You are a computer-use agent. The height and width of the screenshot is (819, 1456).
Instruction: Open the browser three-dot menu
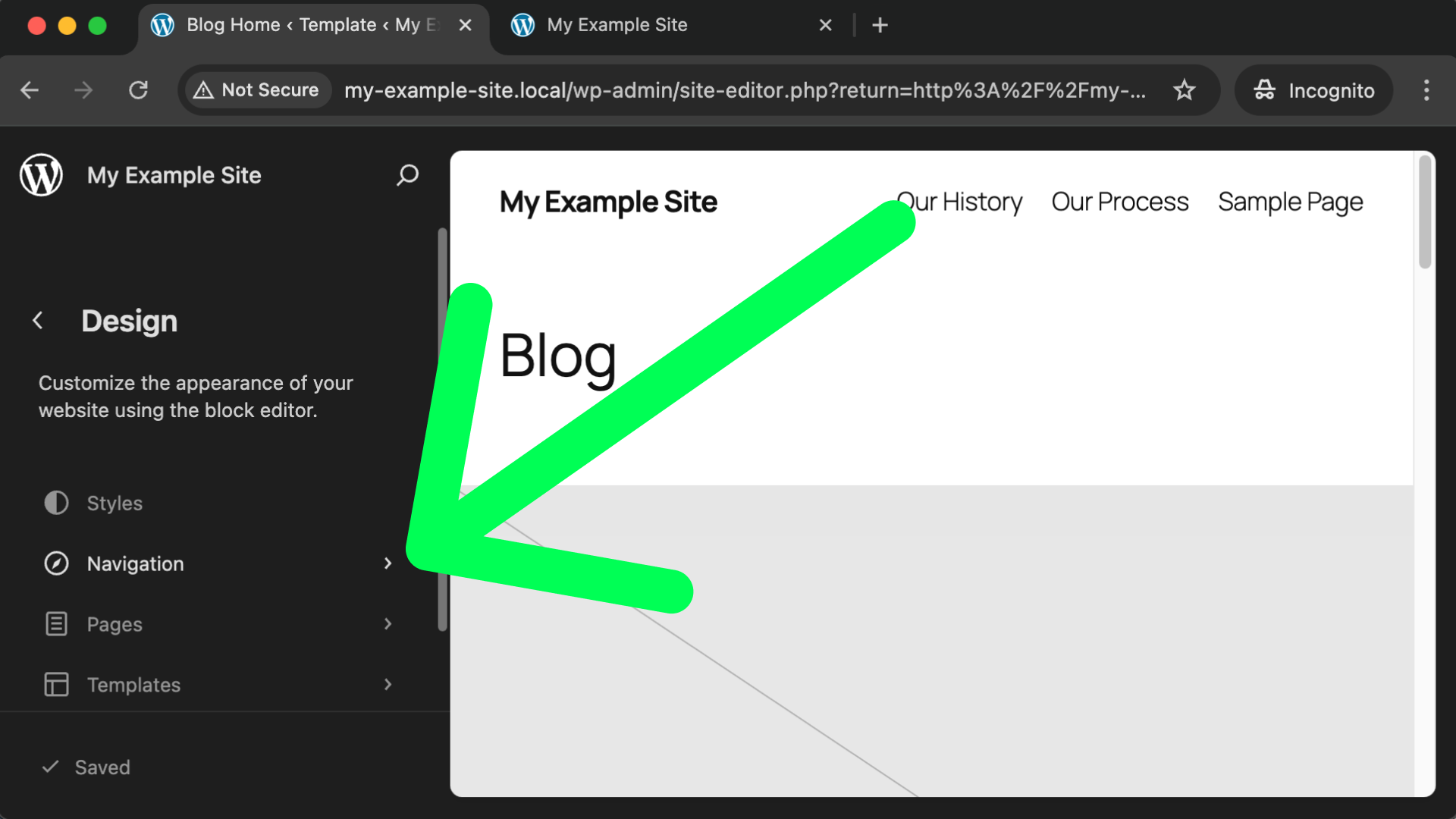click(1426, 90)
